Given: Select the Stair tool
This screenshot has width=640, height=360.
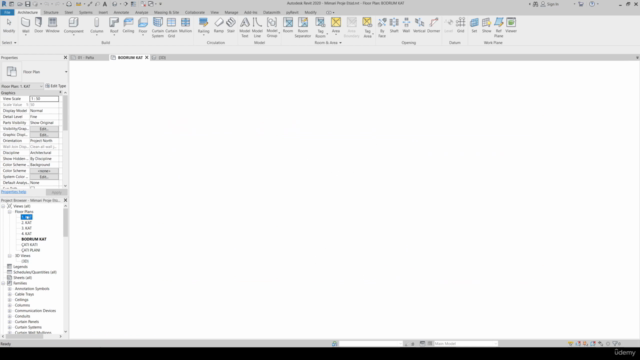Looking at the screenshot, I should (x=231, y=25).
